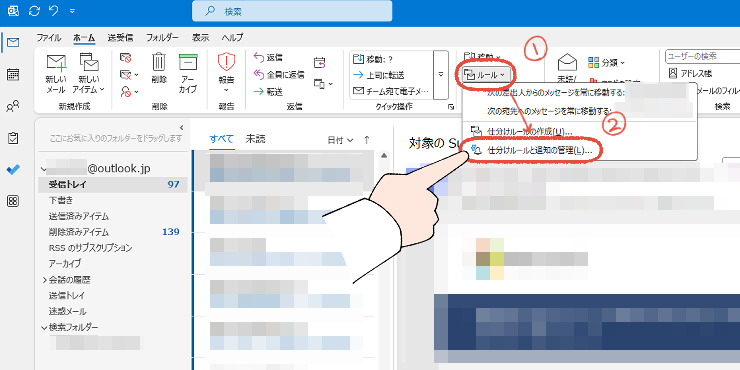
Task: Show すべて messages tab
Action: [x=221, y=139]
